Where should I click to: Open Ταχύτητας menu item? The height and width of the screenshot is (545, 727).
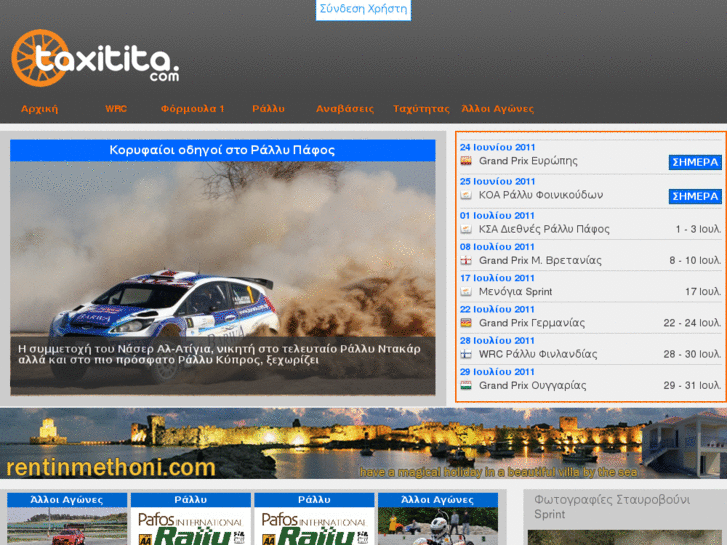[421, 109]
